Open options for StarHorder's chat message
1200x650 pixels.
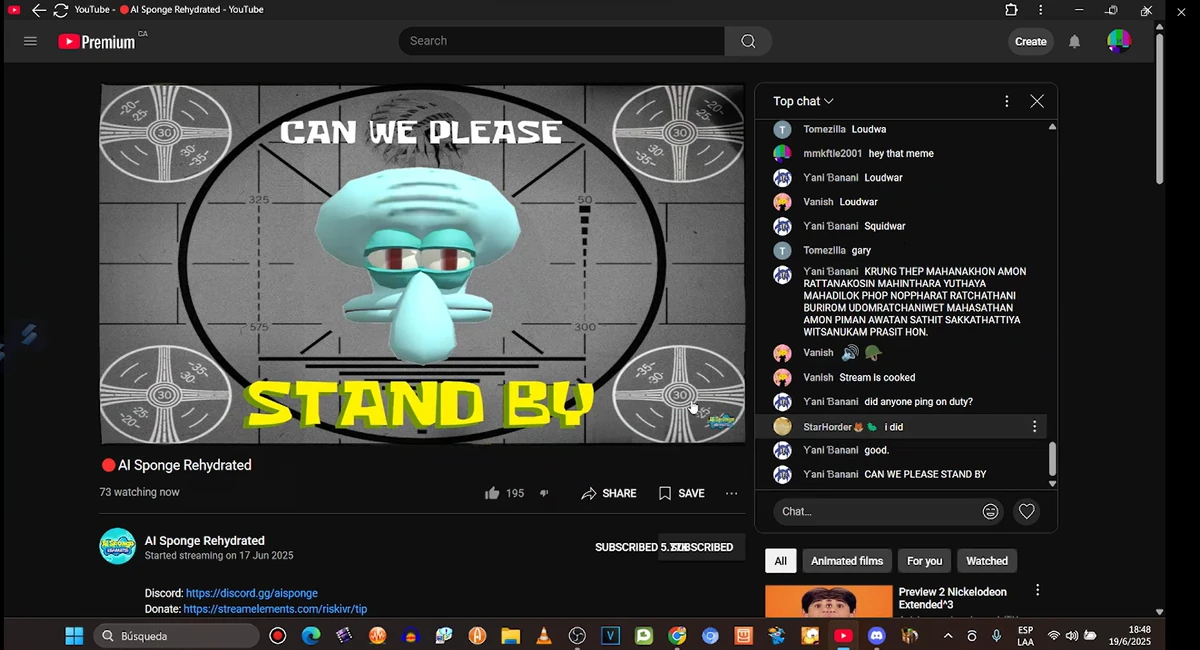pyautogui.click(x=1034, y=426)
